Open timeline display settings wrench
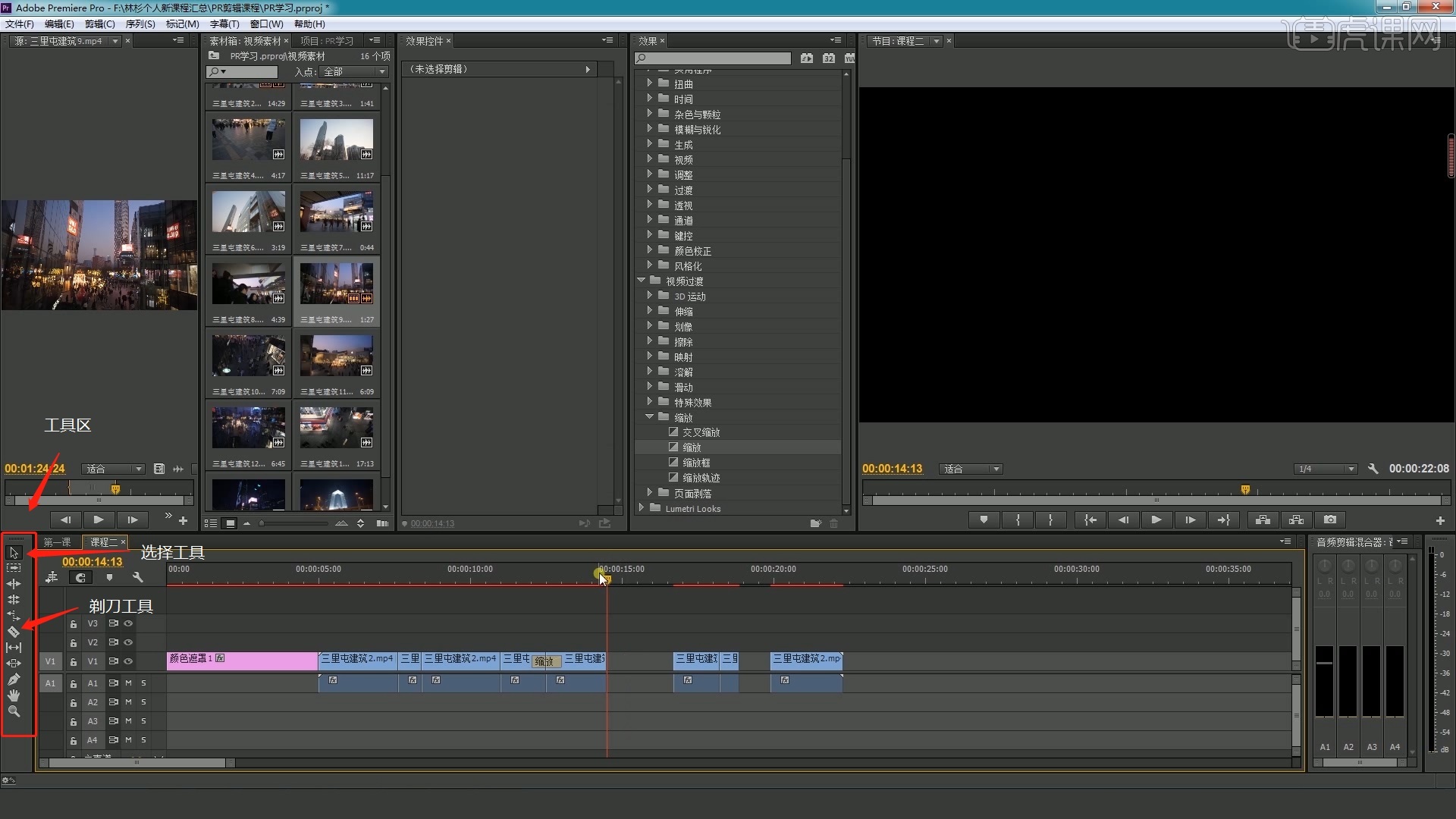The image size is (1456, 819). click(x=137, y=578)
